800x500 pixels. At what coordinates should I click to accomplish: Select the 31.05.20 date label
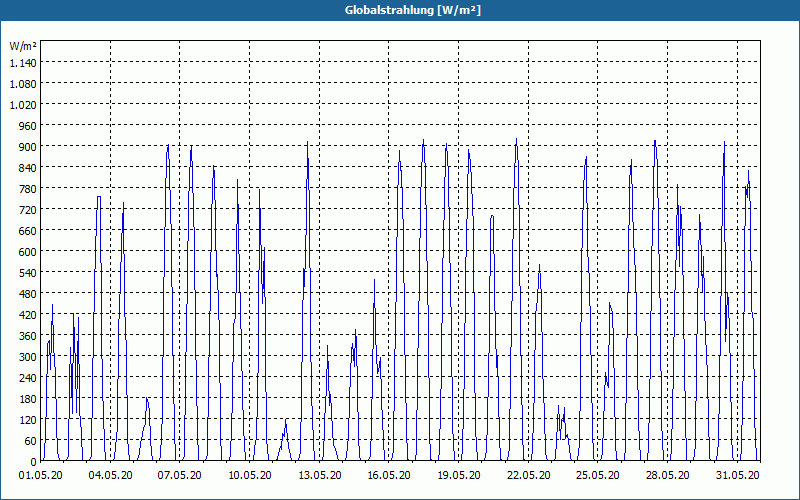pyautogui.click(x=737, y=476)
